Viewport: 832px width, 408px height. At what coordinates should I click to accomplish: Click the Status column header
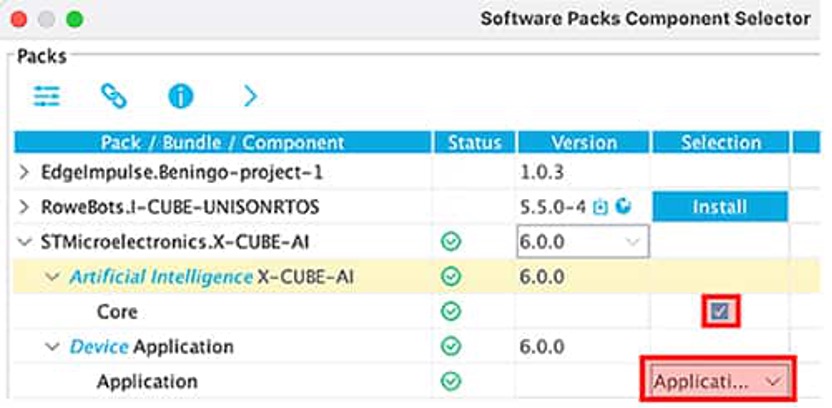click(474, 142)
